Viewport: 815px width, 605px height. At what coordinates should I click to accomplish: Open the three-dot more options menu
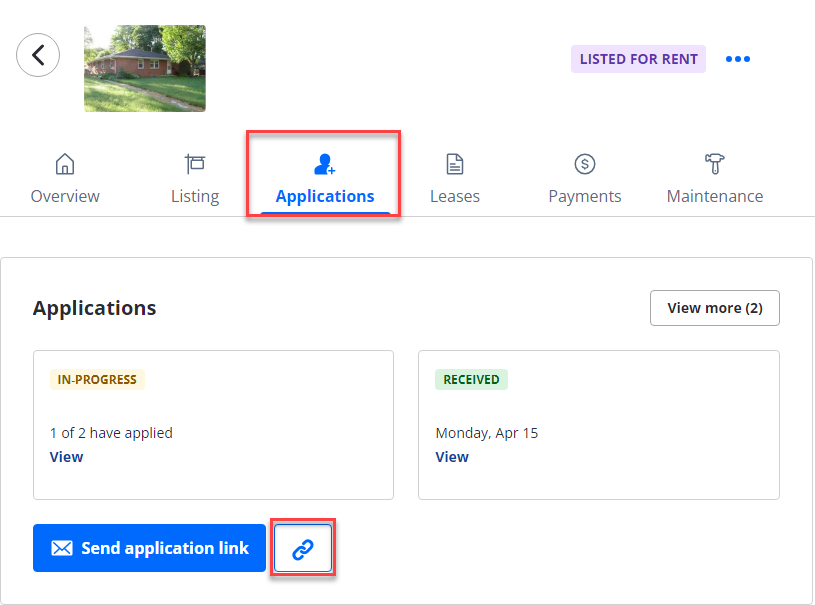(x=737, y=59)
